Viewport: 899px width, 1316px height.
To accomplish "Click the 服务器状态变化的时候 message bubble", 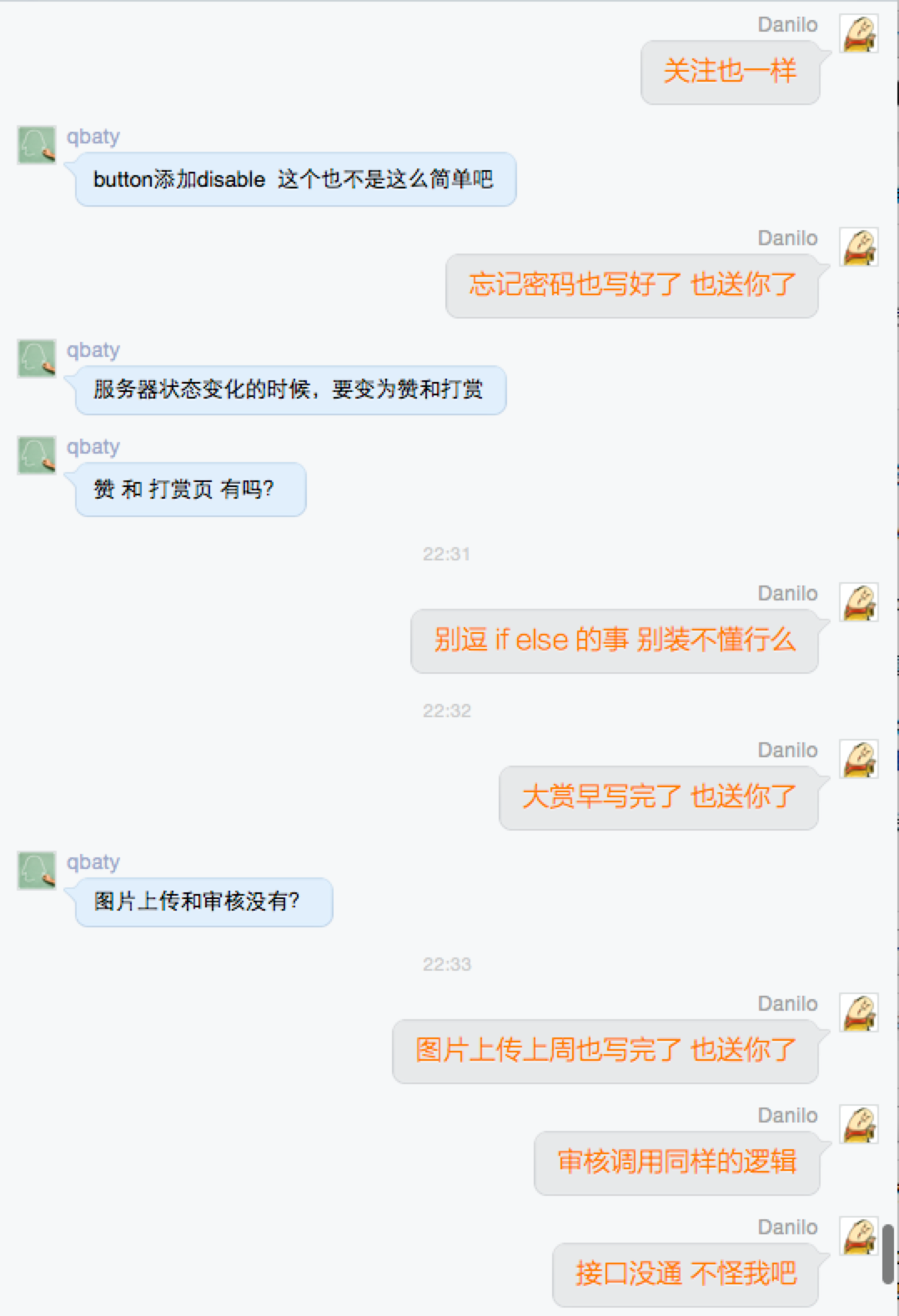I will (x=291, y=389).
